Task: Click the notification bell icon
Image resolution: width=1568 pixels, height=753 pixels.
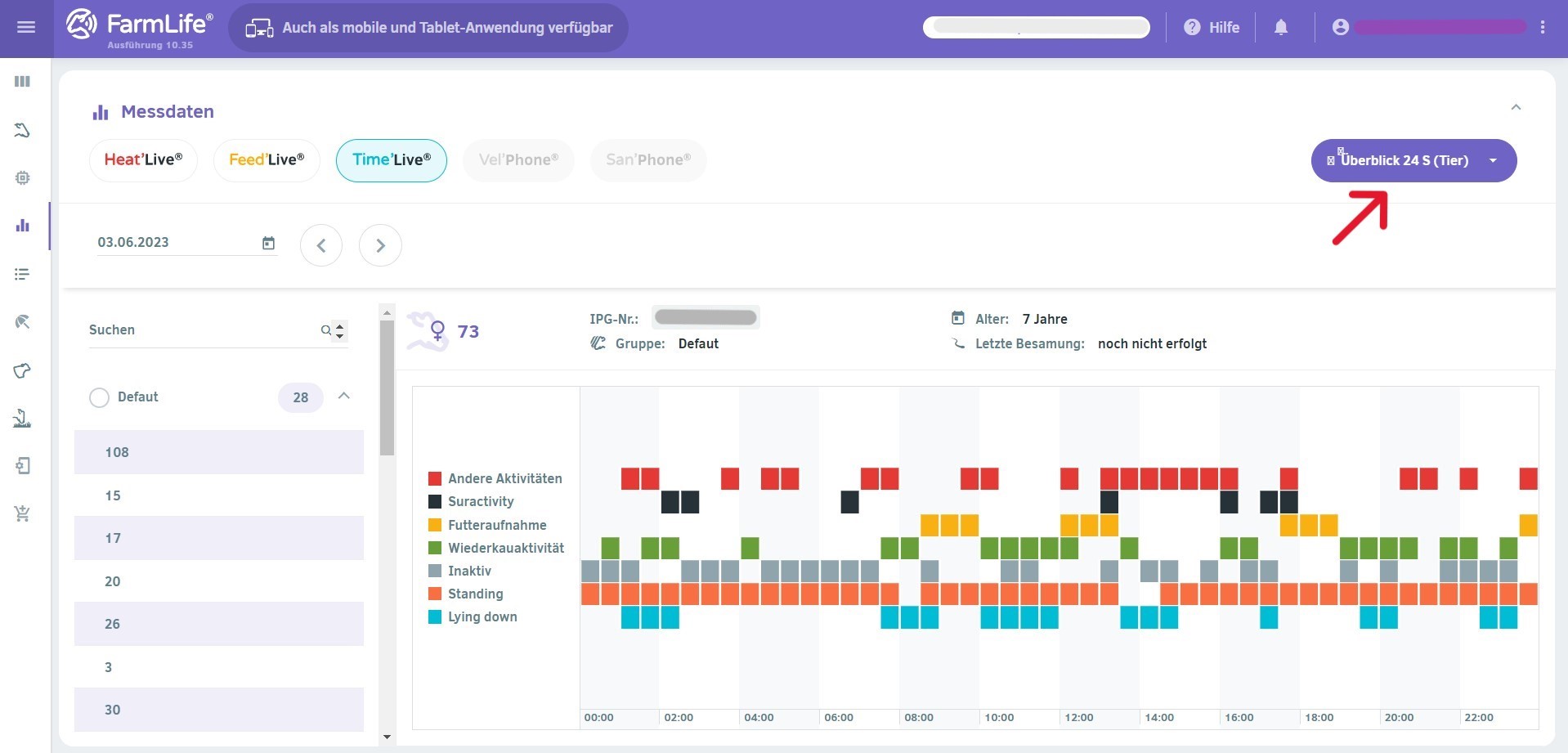Action: [x=1280, y=28]
